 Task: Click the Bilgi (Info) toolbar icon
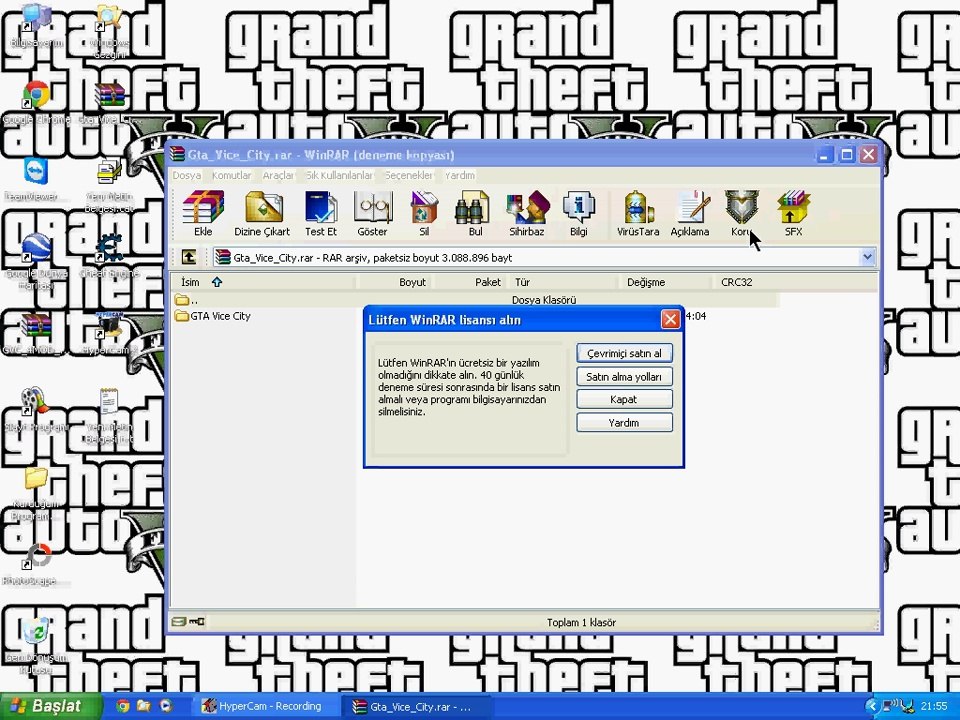click(x=579, y=214)
